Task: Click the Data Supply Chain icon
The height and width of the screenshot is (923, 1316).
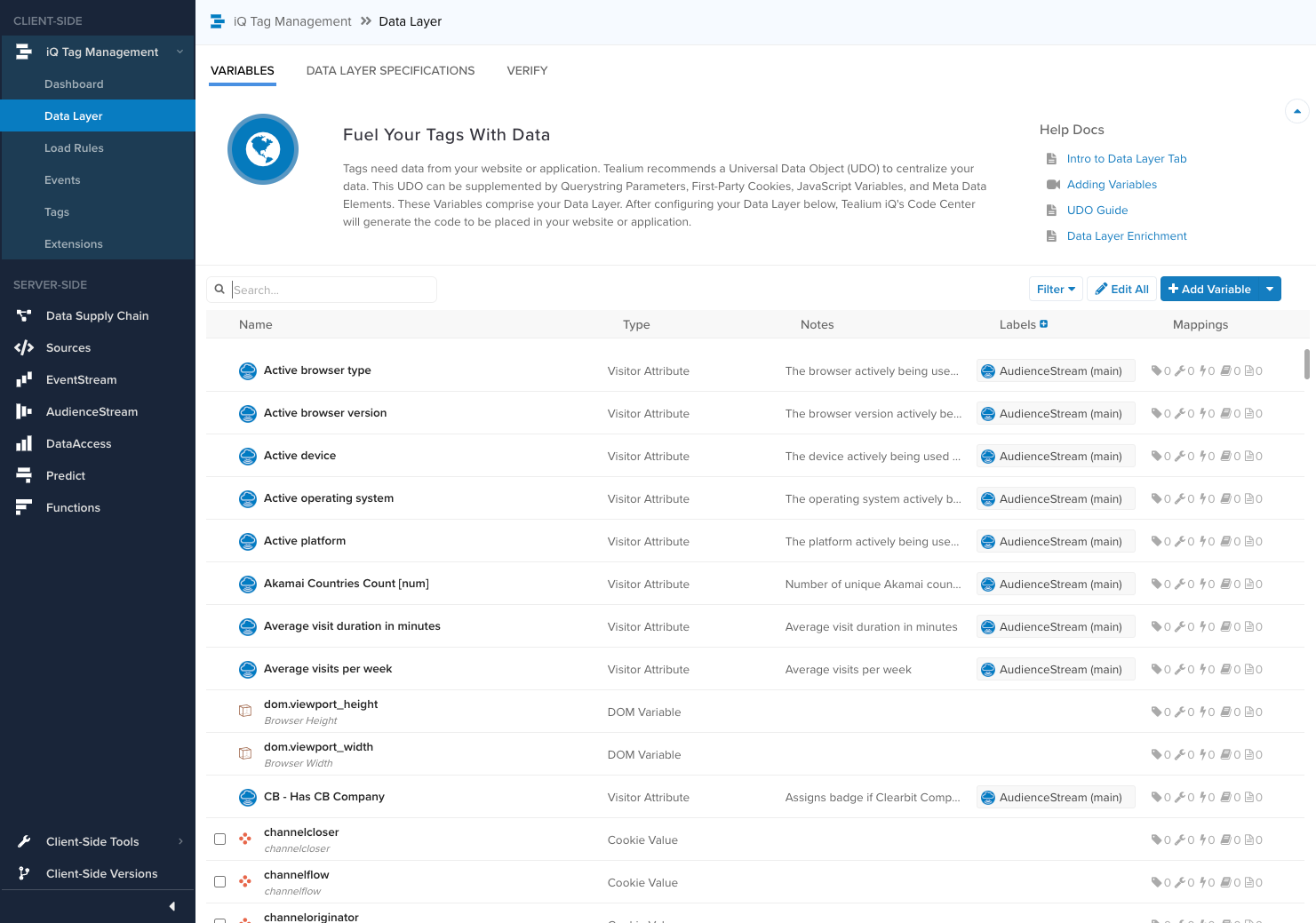Action: tap(24, 315)
